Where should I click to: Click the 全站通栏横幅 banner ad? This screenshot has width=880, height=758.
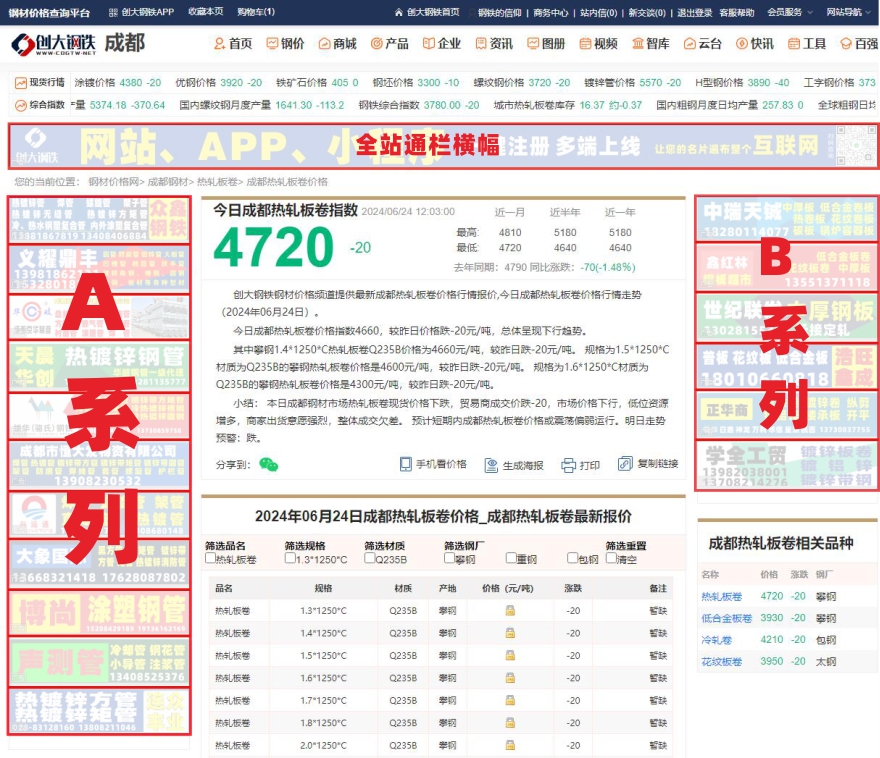[x=442, y=146]
